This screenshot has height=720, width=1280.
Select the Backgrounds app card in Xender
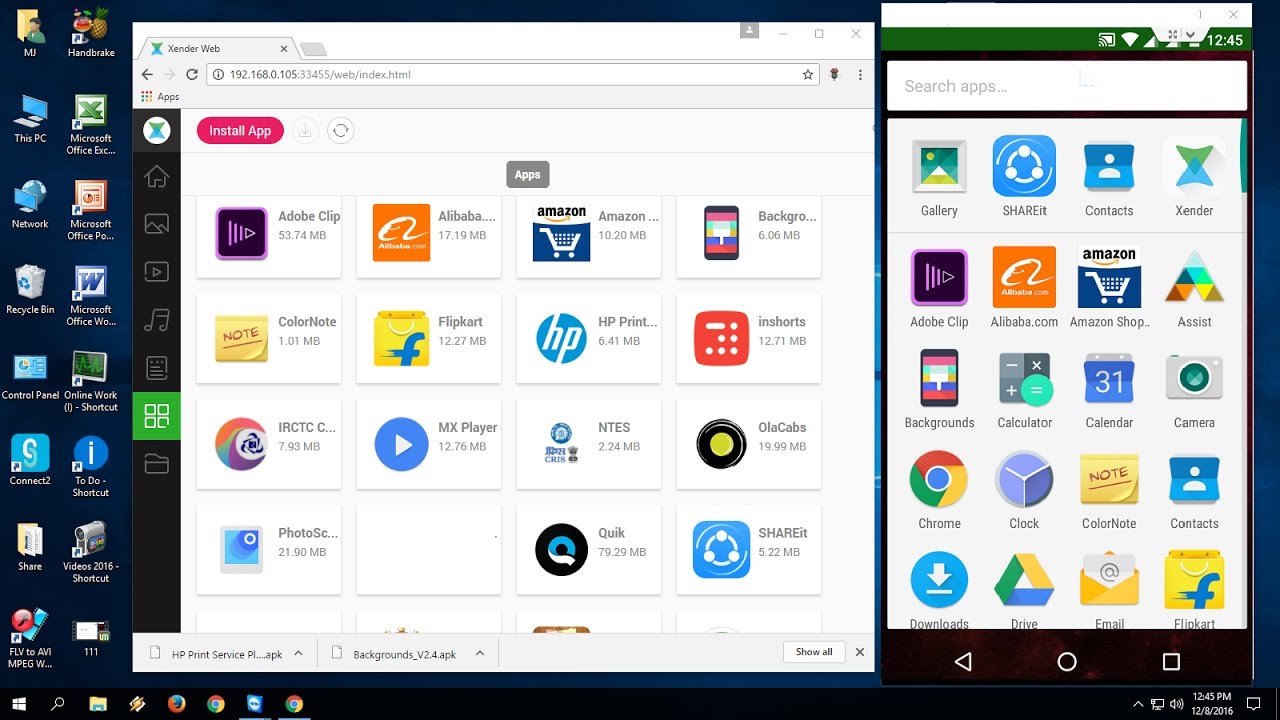[749, 235]
